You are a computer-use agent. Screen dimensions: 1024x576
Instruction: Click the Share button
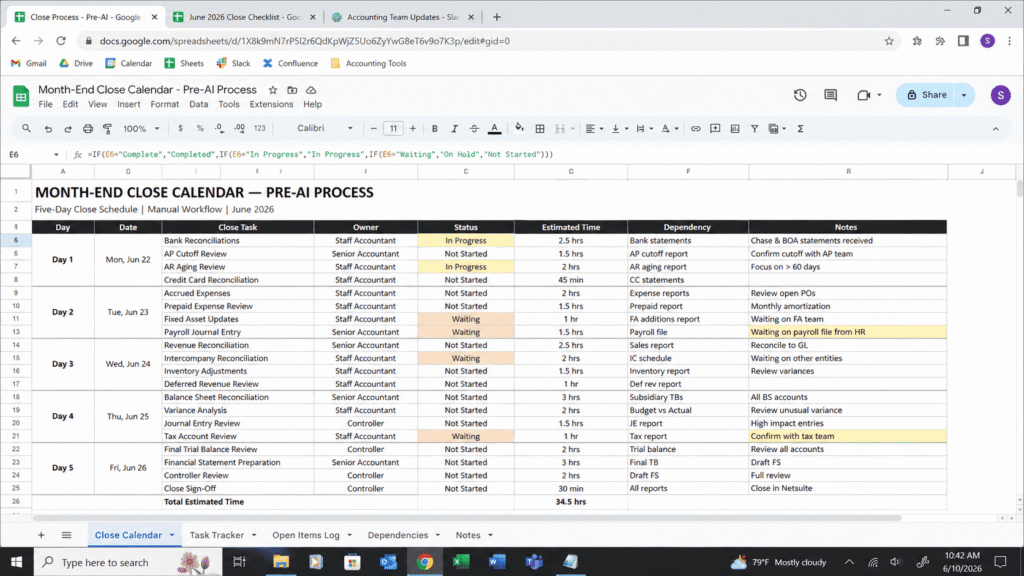[x=926, y=95]
